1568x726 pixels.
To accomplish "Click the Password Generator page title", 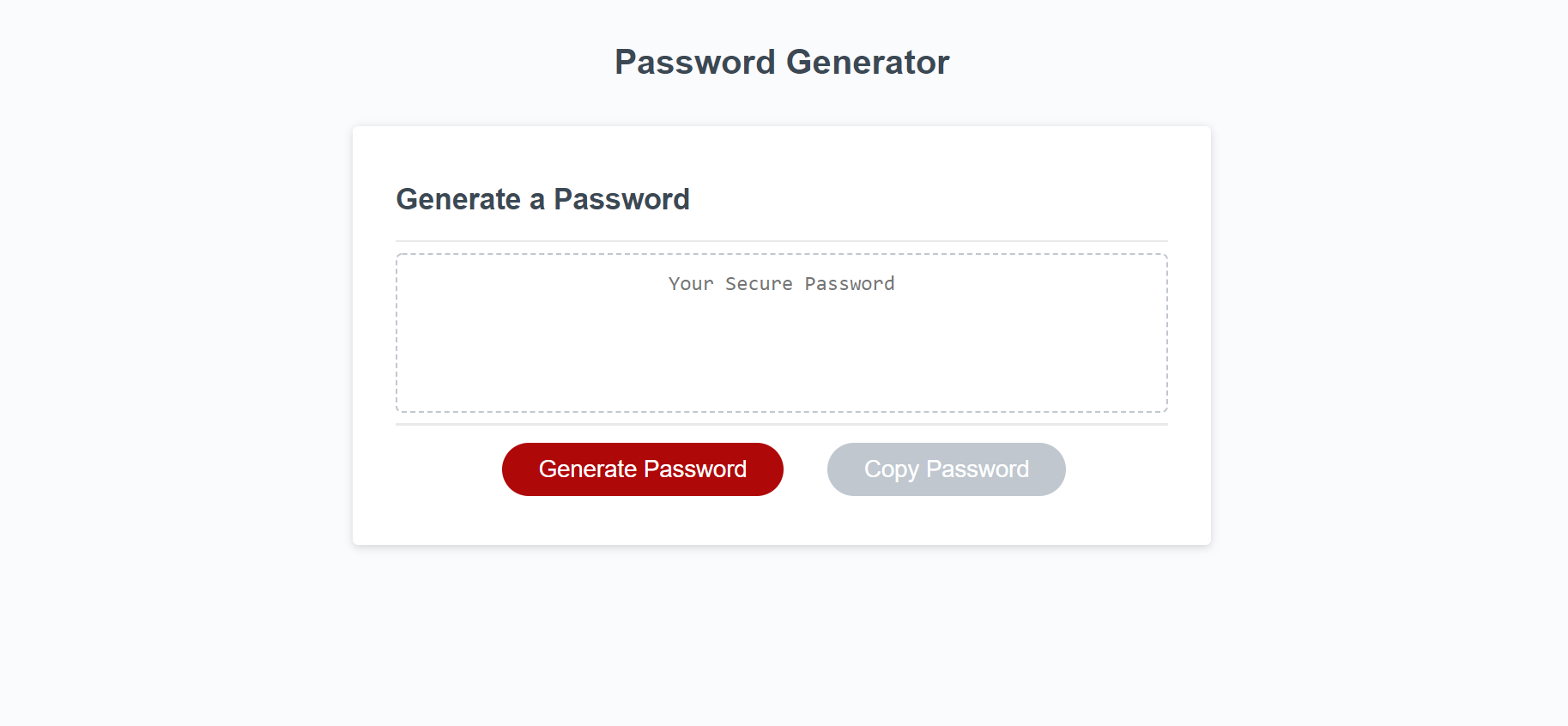I will (x=781, y=61).
